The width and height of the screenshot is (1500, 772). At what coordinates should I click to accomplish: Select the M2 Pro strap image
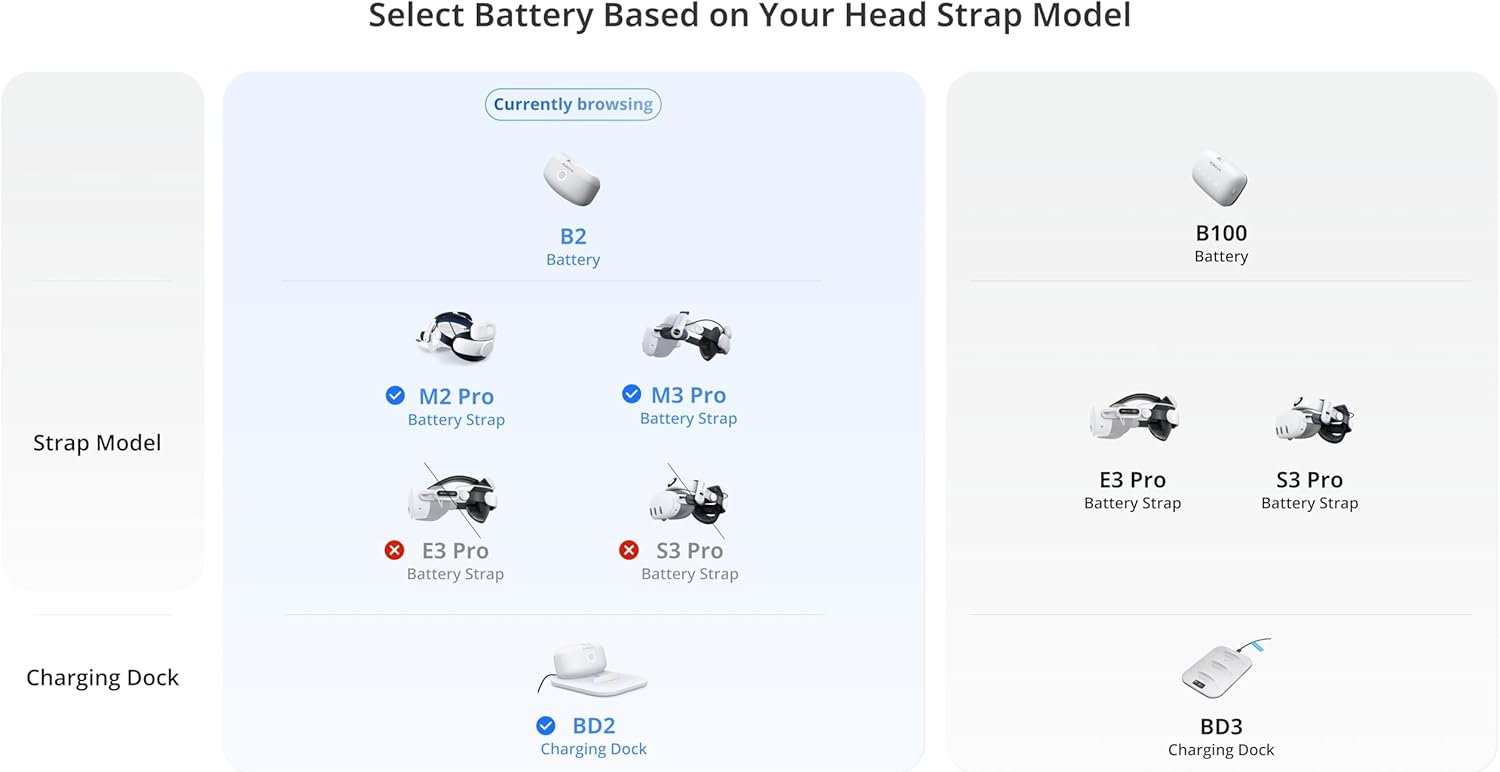[456, 339]
